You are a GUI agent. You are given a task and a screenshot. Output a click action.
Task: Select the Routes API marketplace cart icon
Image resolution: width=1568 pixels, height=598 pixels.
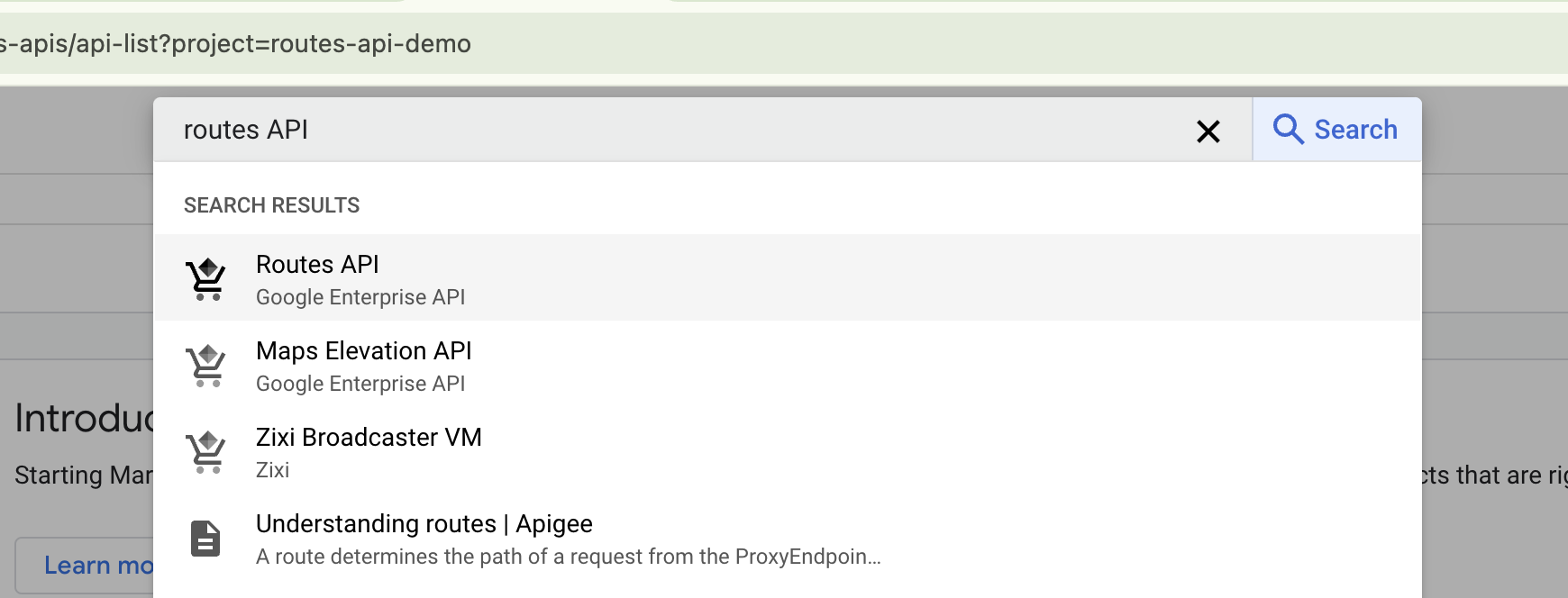206,277
